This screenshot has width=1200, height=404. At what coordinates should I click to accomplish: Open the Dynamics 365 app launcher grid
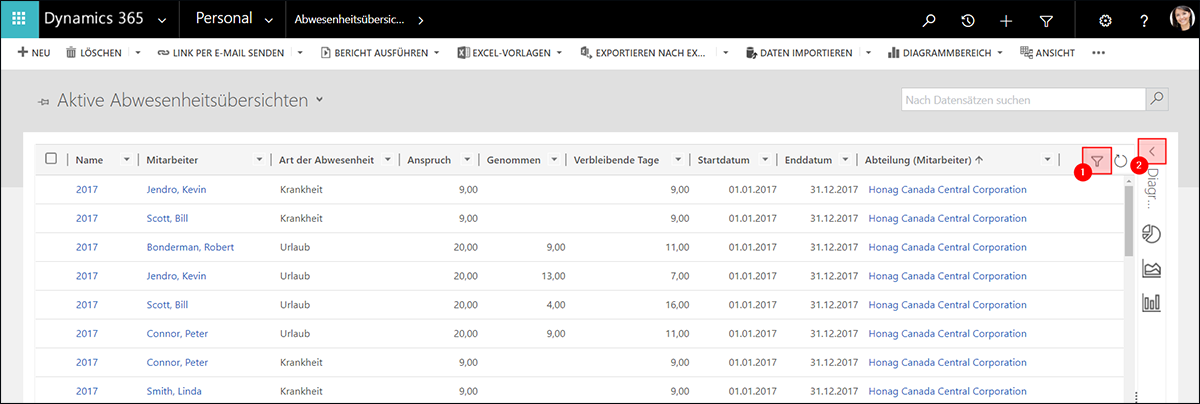tap(19, 20)
